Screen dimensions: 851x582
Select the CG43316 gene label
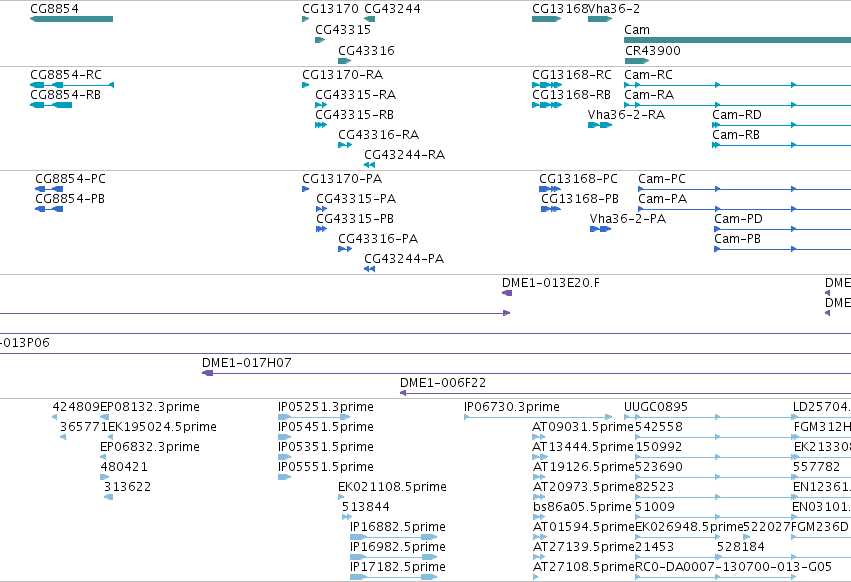point(366,50)
